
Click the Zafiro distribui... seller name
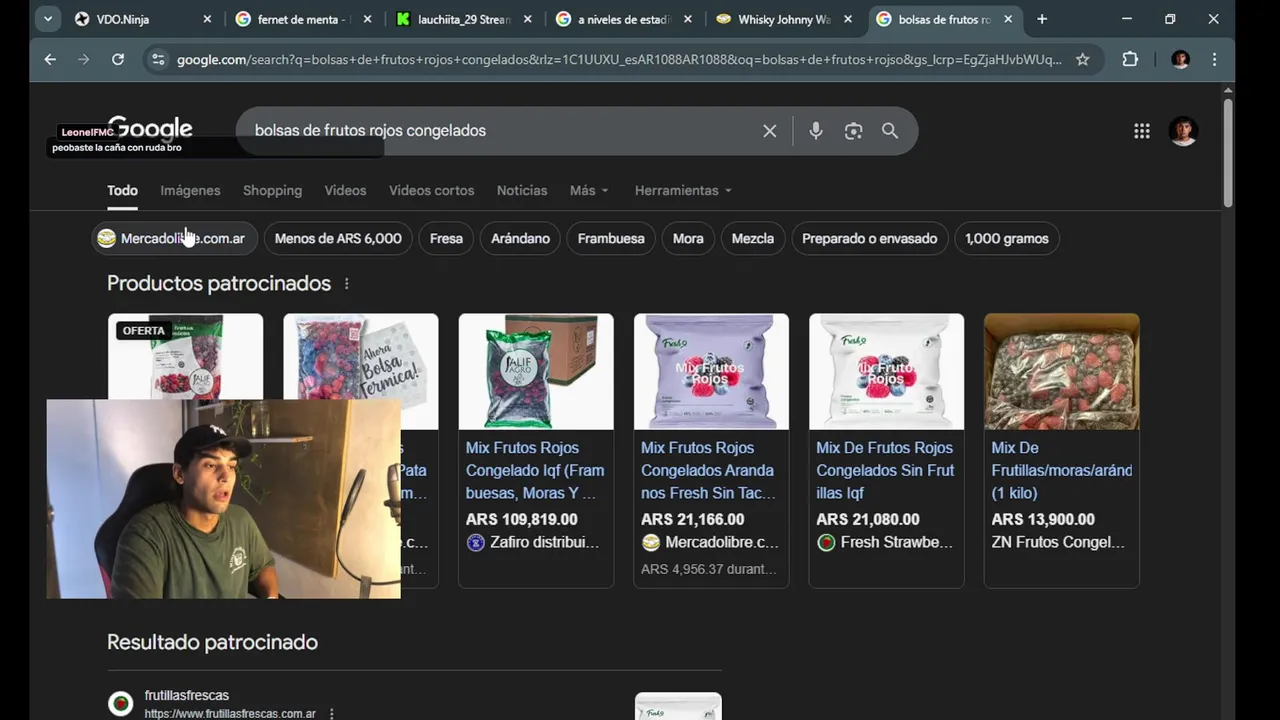(x=544, y=542)
